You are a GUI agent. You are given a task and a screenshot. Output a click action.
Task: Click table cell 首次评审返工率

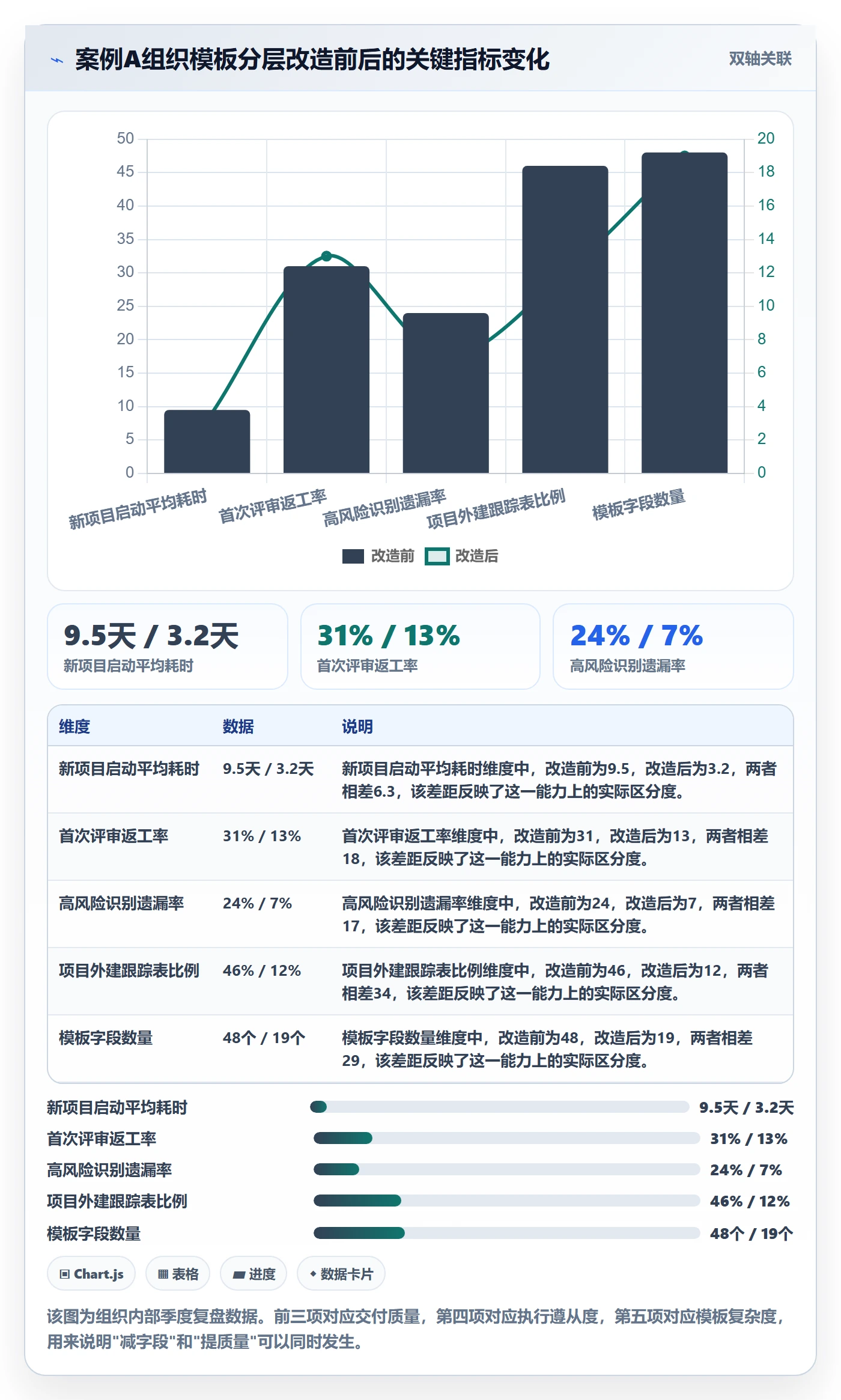coord(114,836)
